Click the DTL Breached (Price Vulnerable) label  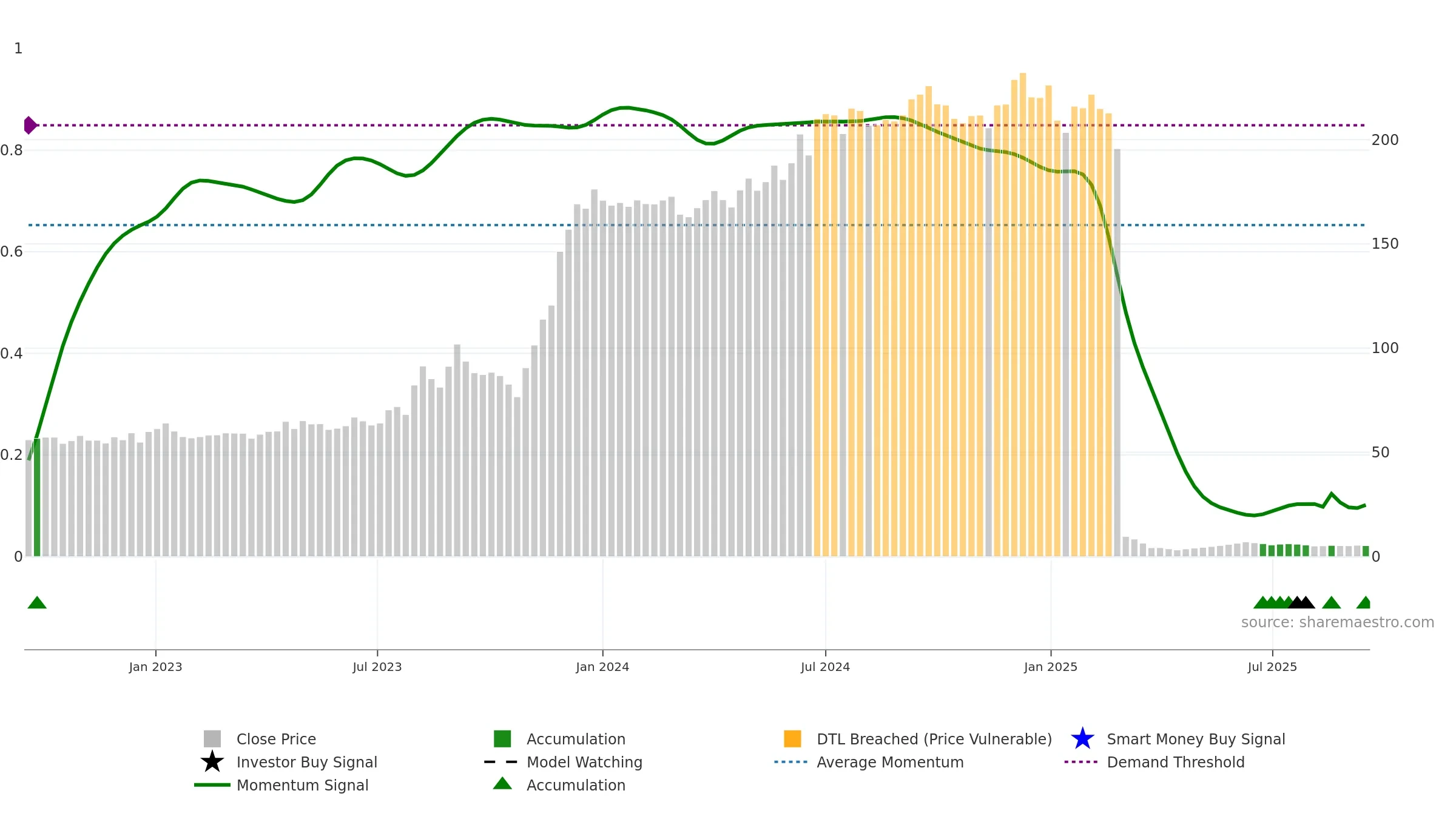[934, 739]
